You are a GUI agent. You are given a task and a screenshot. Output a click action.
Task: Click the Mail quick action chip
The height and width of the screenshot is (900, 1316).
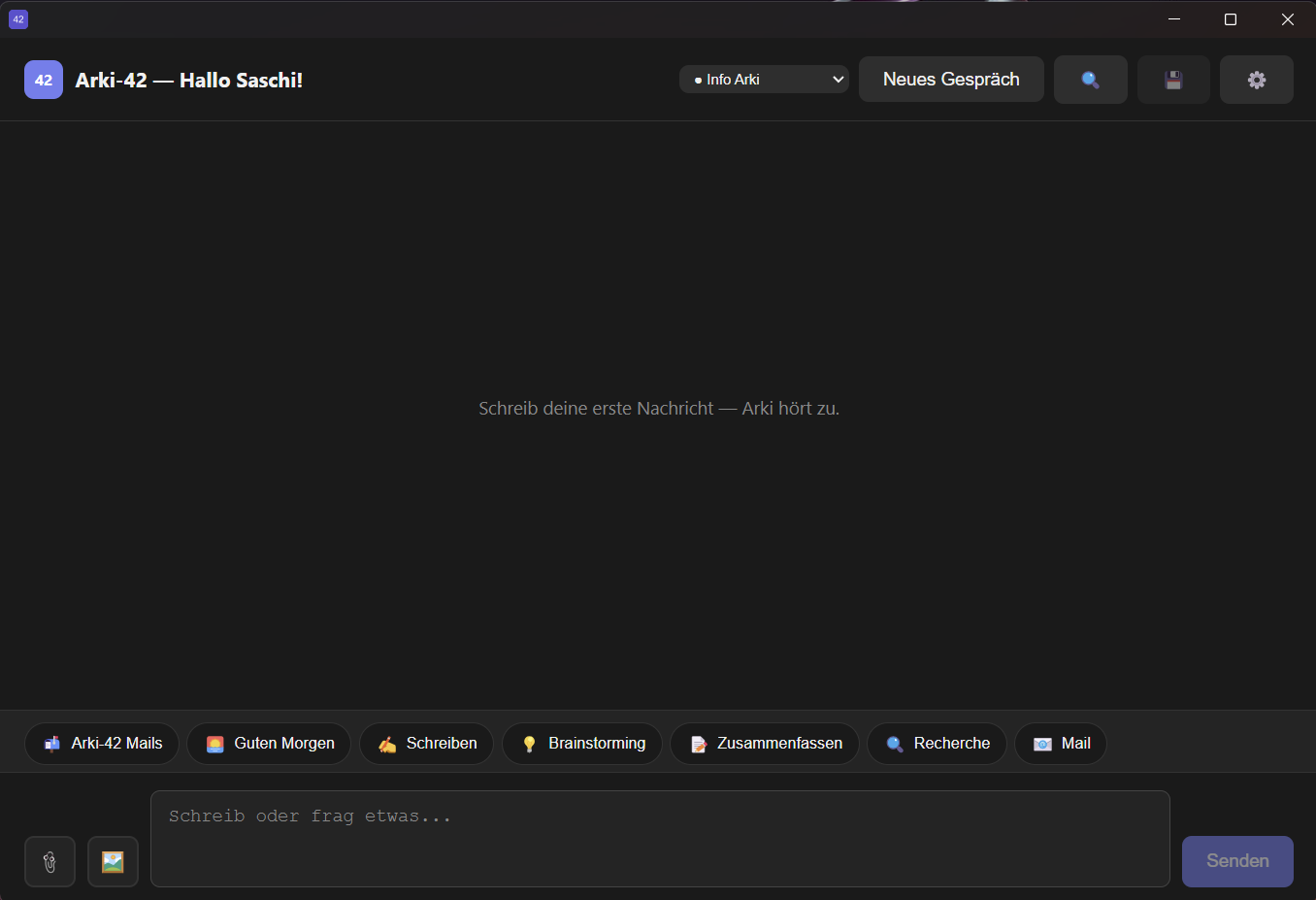[x=1061, y=744]
